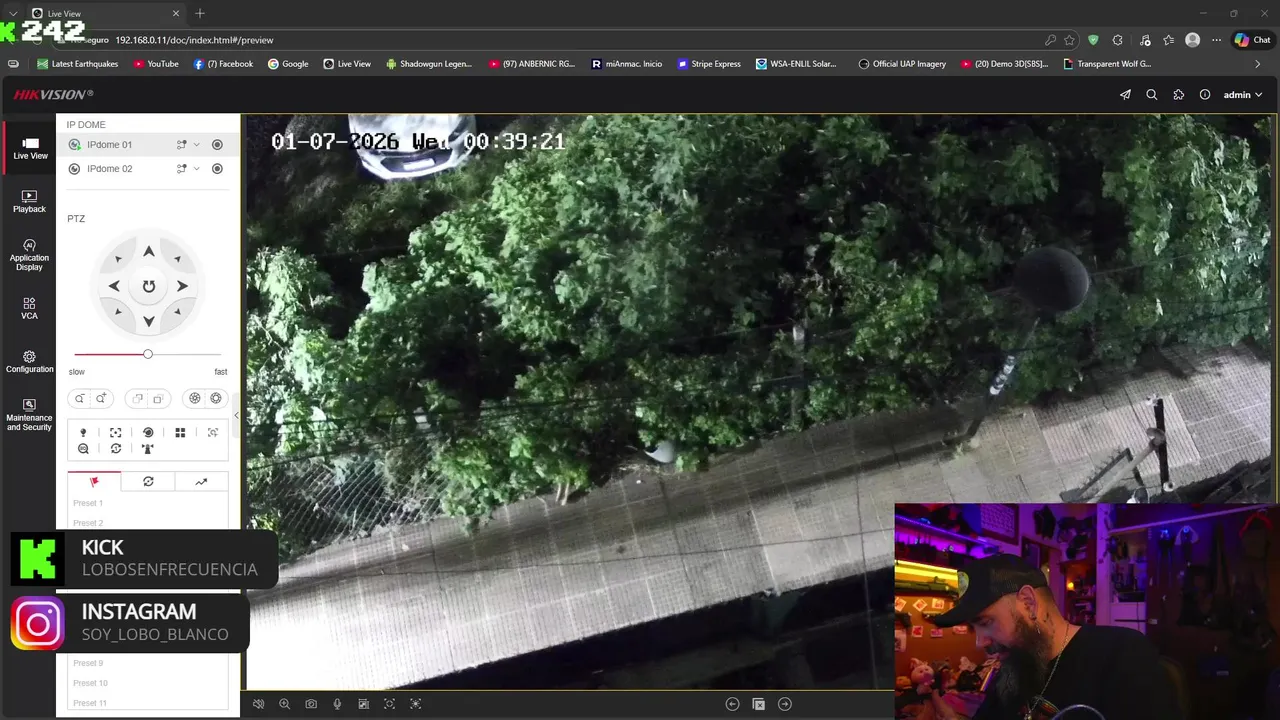Move PTZ diagonally up-right

point(177,260)
